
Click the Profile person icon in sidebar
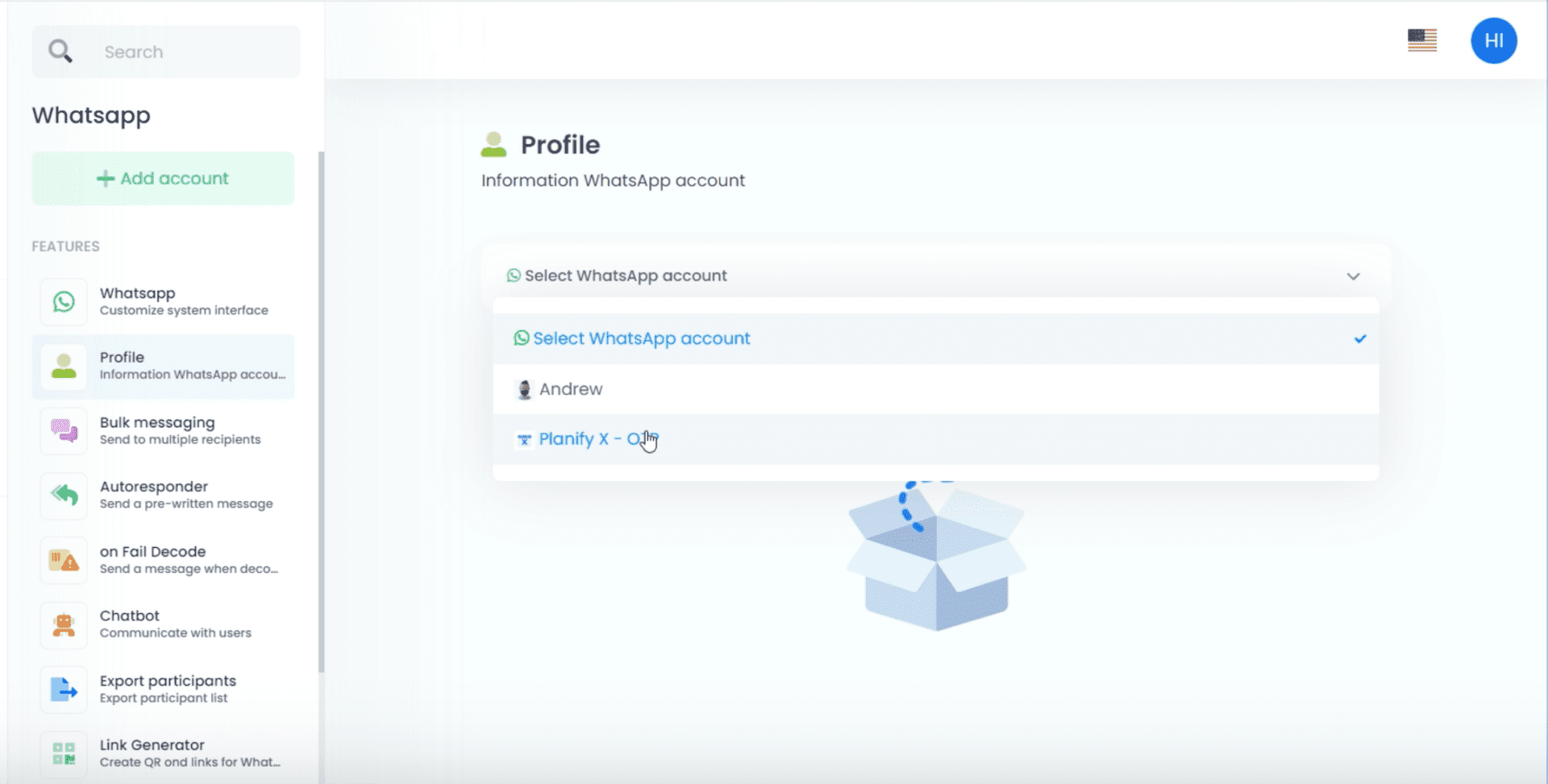click(x=64, y=367)
